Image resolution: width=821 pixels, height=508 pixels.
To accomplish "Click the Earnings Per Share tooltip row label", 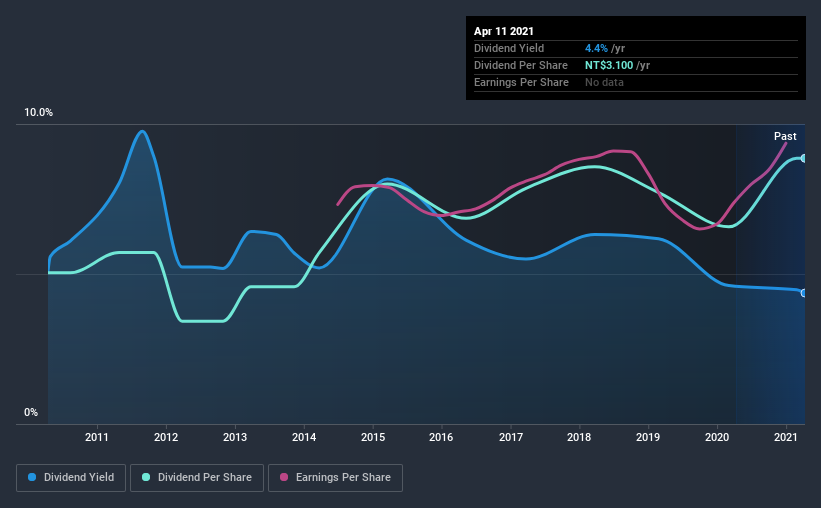I will pos(522,82).
